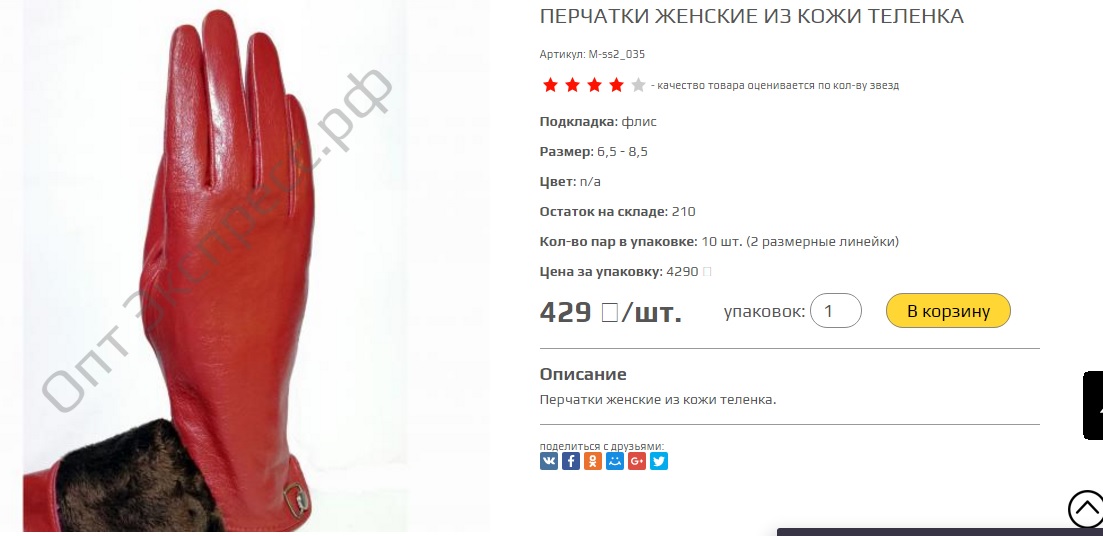1103x536 pixels.
Task: Click the упаковок quantity input field
Action: (x=836, y=311)
